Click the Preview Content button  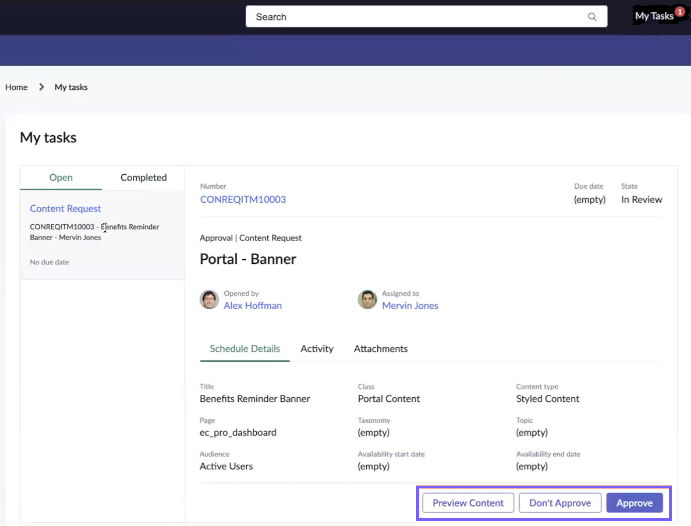[x=468, y=503]
